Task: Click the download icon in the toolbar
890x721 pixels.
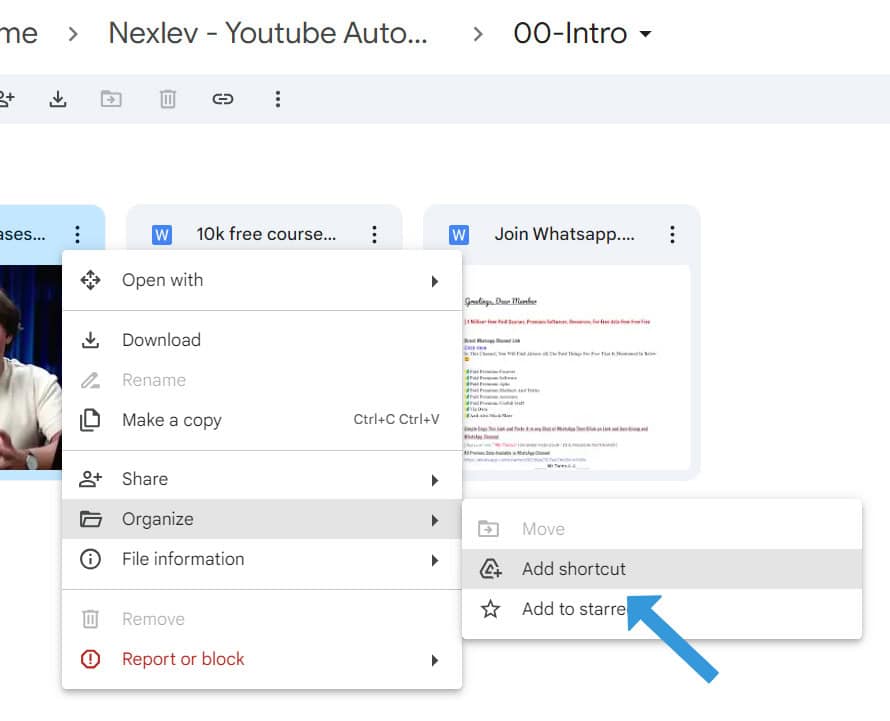Action: 57,99
